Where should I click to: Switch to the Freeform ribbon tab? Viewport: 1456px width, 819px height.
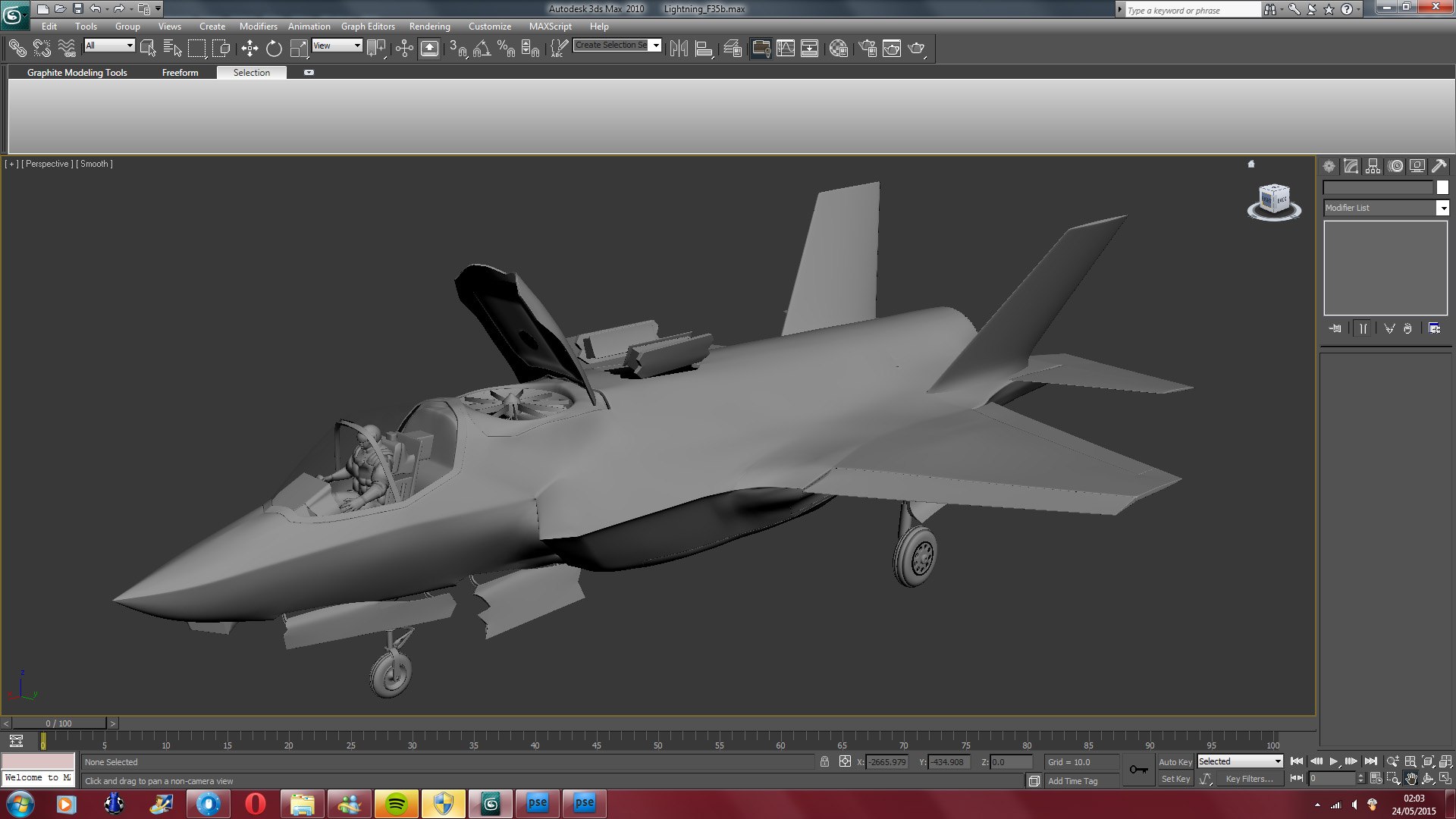(x=180, y=73)
